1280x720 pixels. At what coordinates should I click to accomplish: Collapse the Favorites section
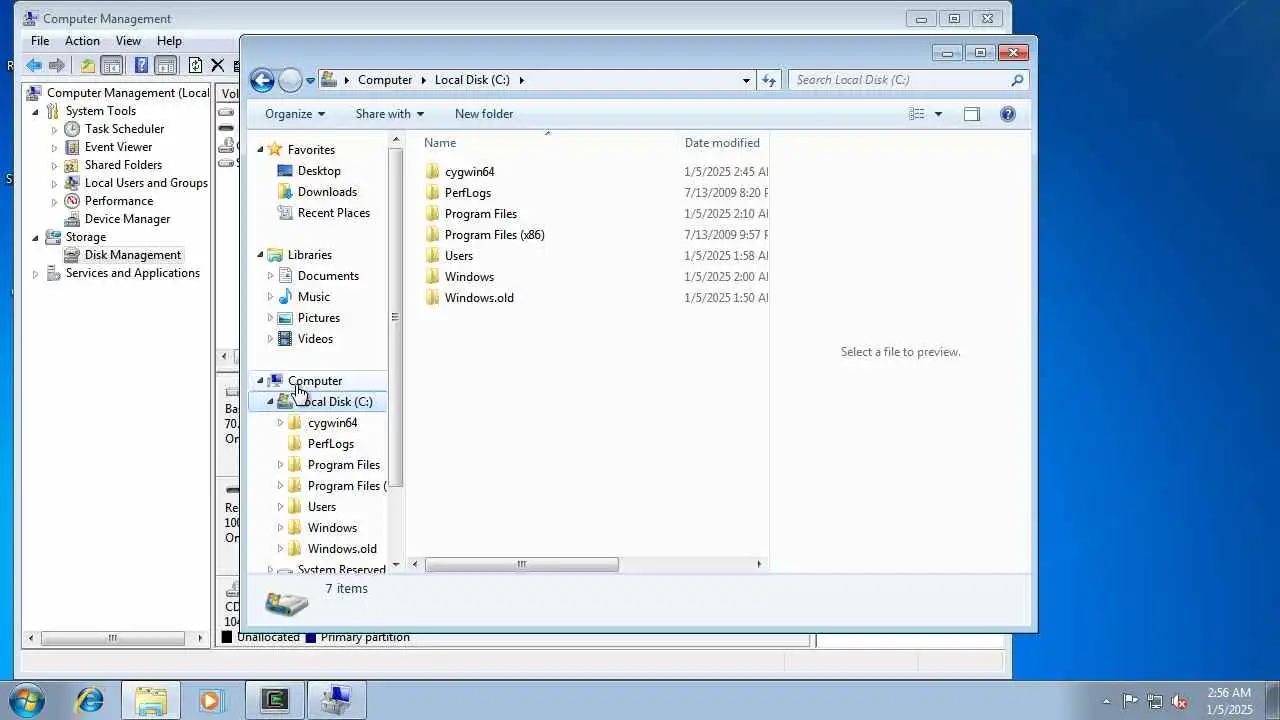(x=260, y=150)
